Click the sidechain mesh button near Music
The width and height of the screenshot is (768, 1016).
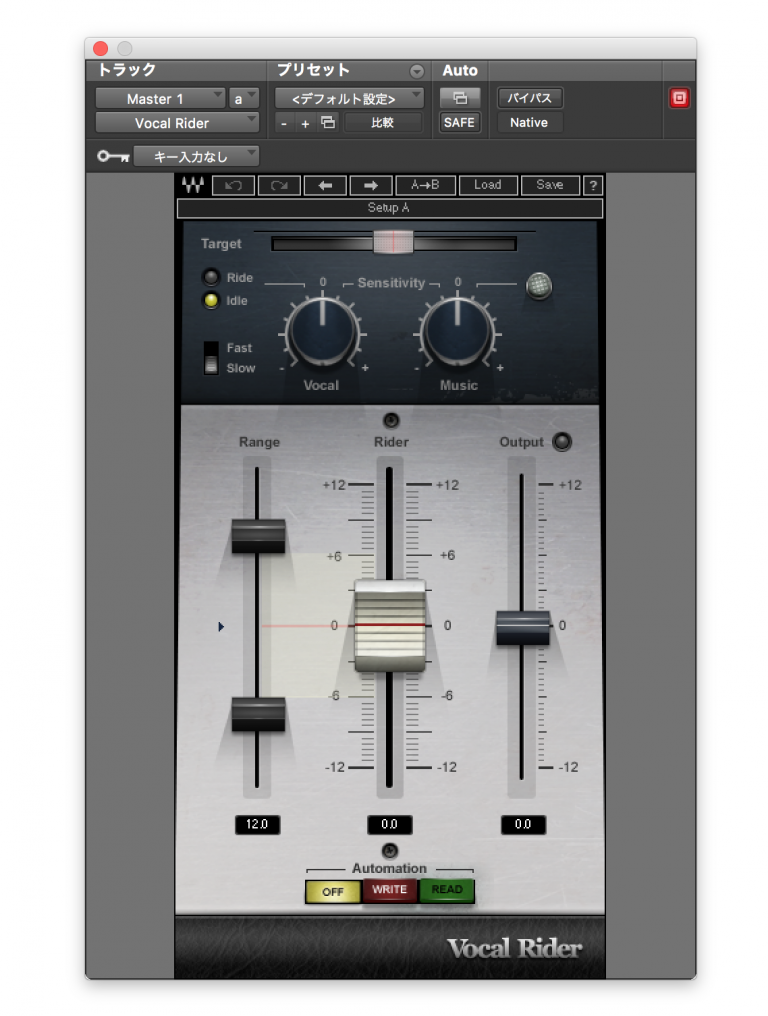tap(539, 285)
